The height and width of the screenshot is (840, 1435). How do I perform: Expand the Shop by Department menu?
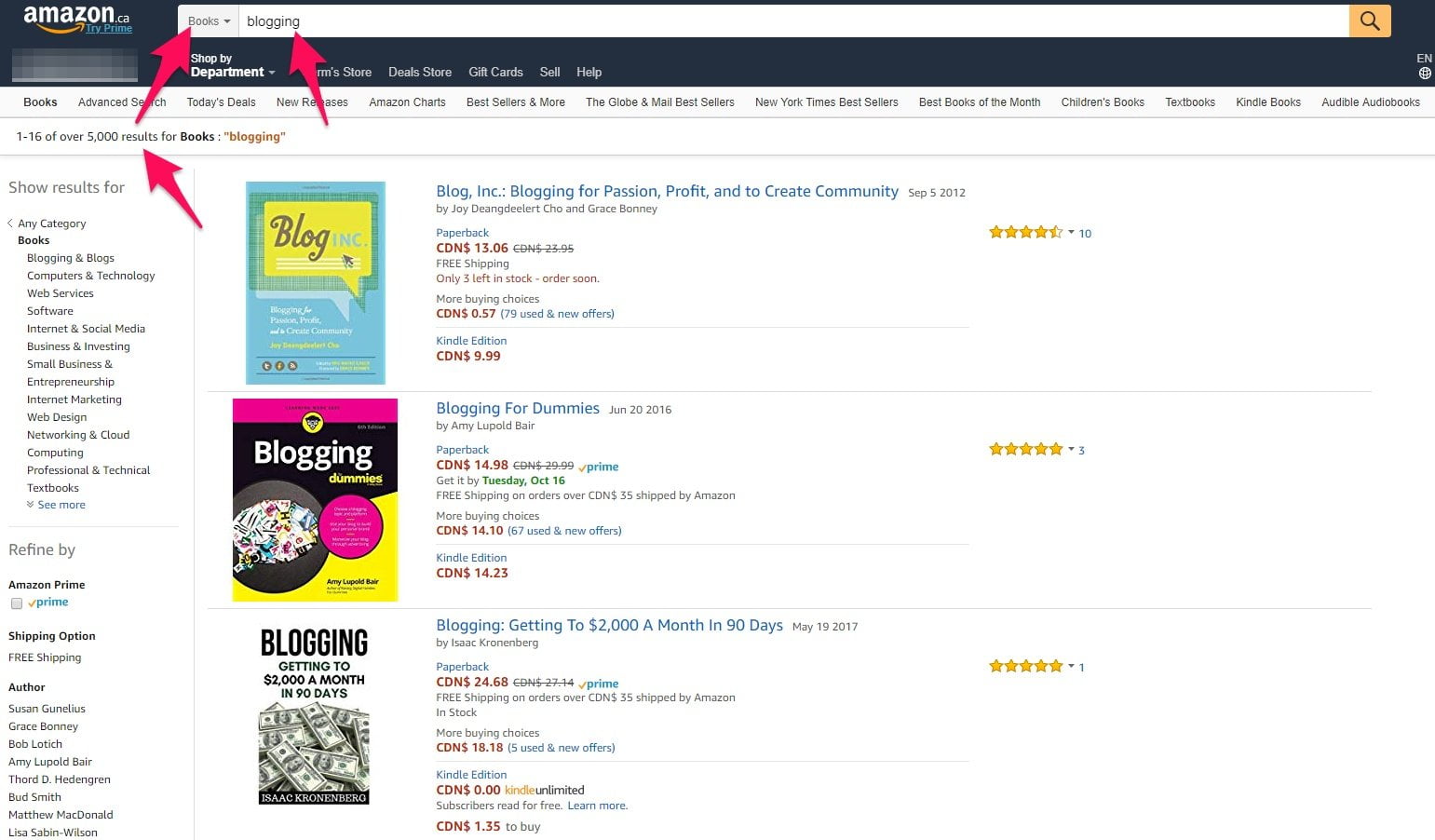coord(233,65)
